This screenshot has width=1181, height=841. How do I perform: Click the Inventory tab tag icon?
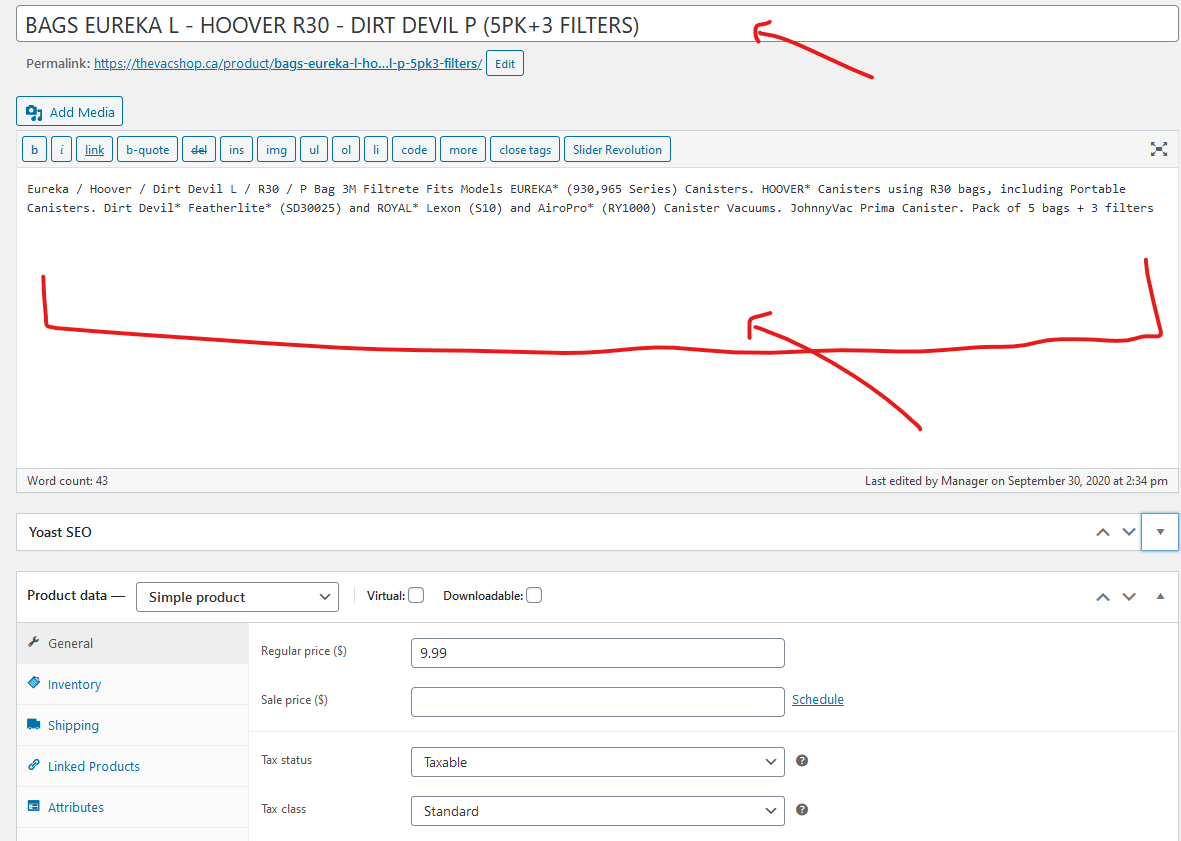34,683
